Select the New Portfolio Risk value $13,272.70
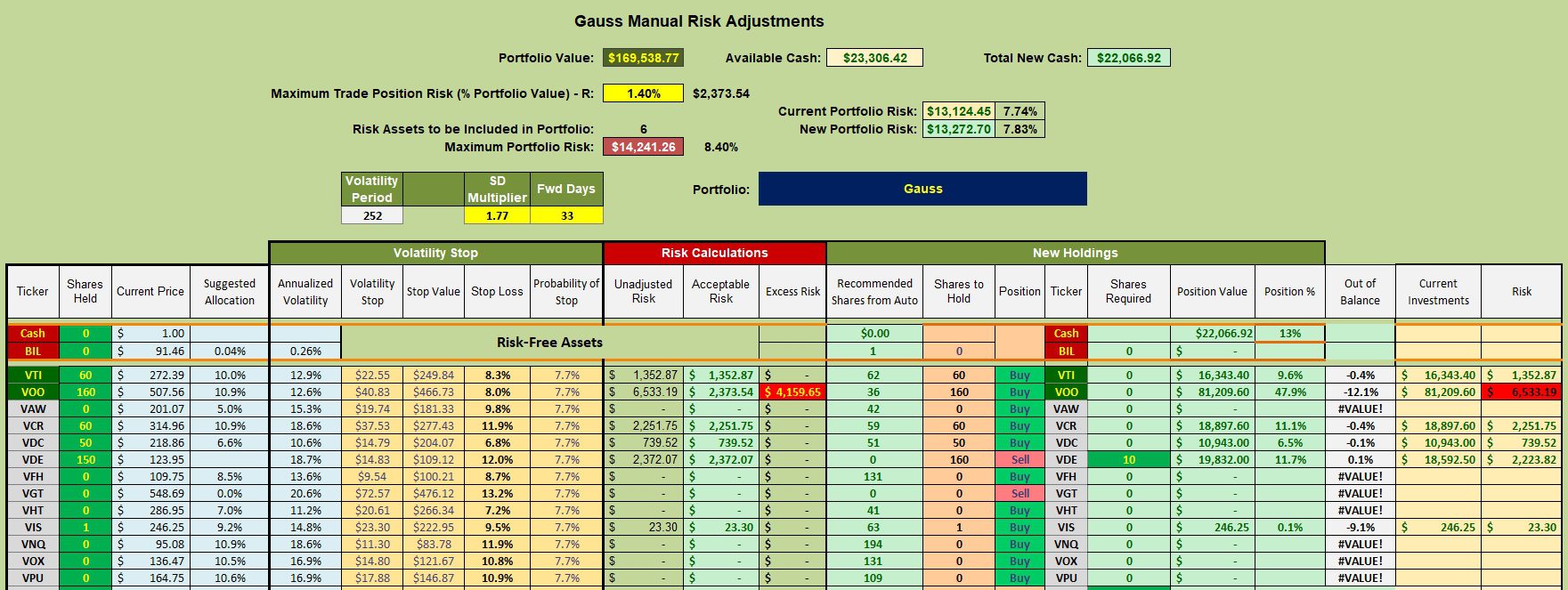1568x590 pixels. coord(958,129)
